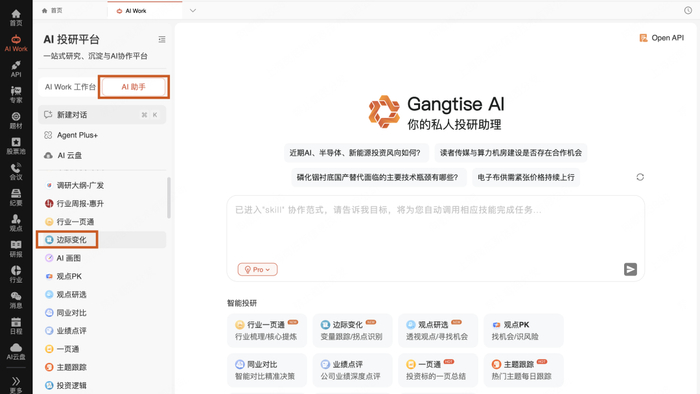The width and height of the screenshot is (700, 394).
Task: Open the 观点PK card under 智能投研
Action: [x=523, y=331]
